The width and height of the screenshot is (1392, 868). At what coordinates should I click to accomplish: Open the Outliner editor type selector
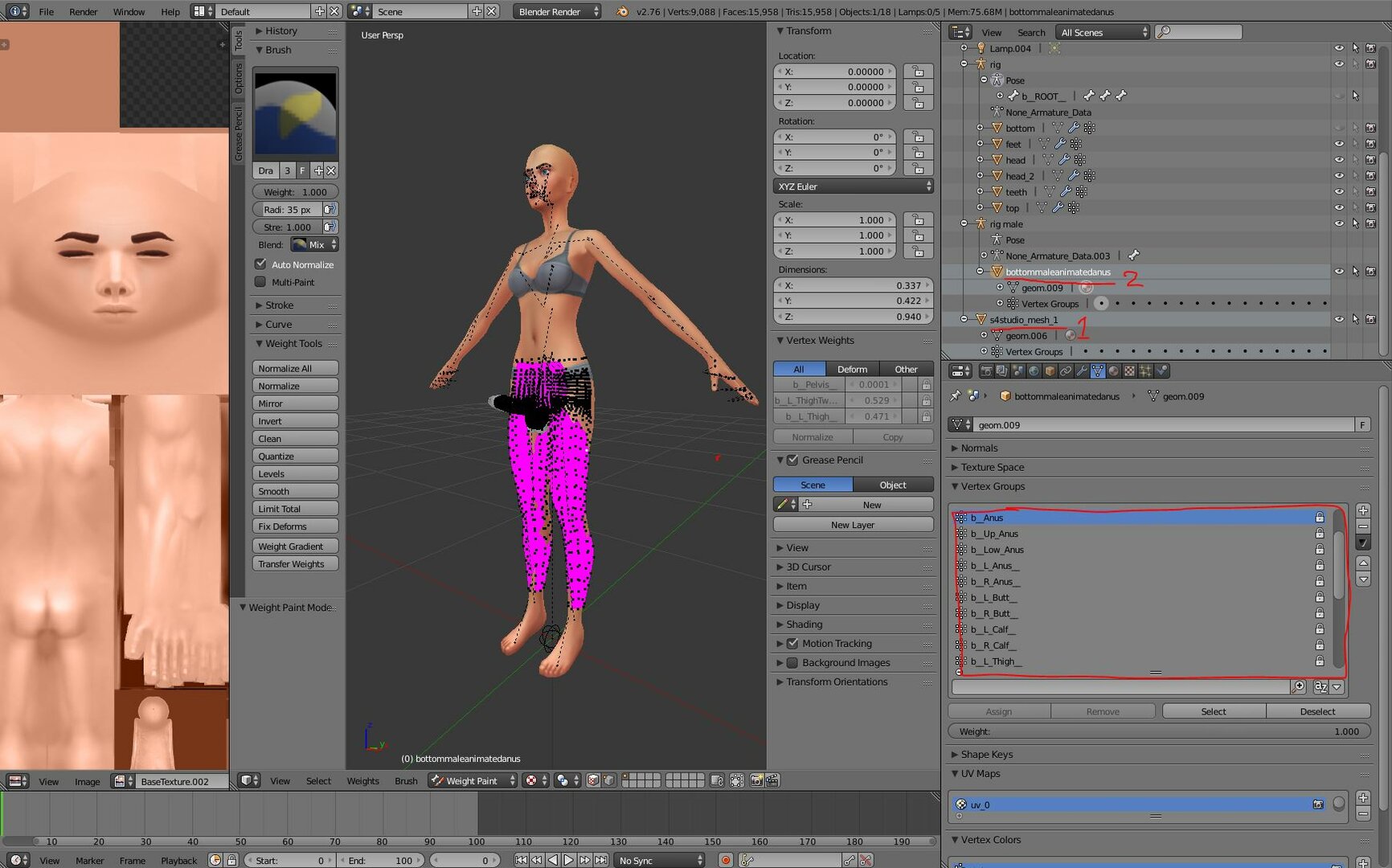pyautogui.click(x=960, y=32)
